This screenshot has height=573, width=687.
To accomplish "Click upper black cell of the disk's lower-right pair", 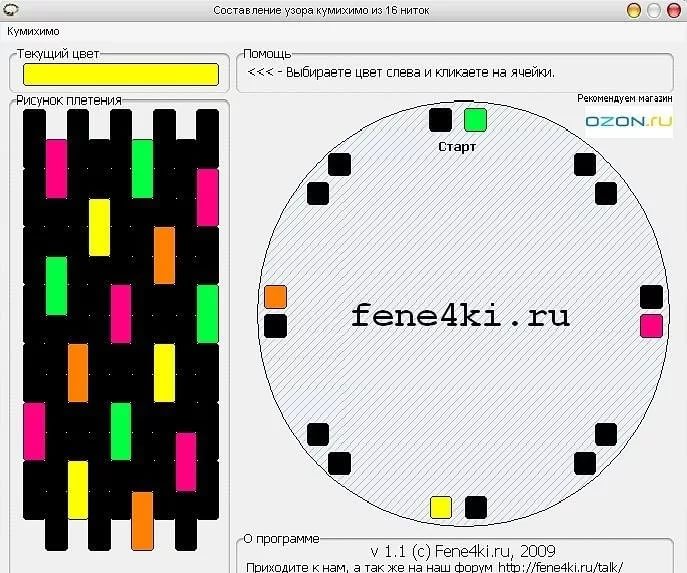I will pos(606,434).
